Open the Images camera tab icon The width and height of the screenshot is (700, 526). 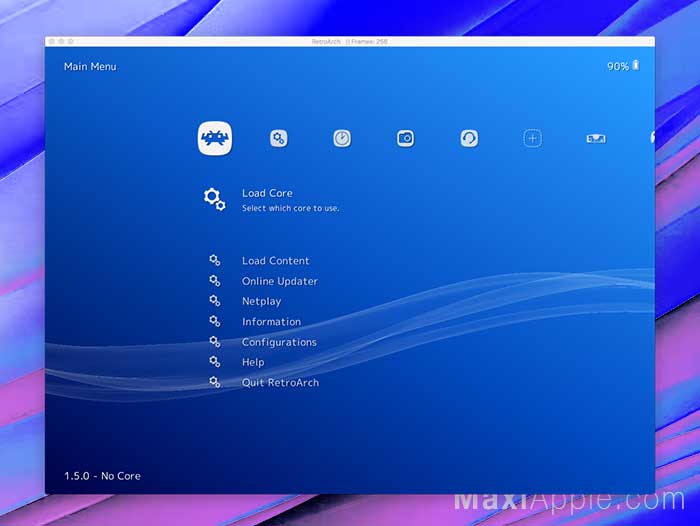click(405, 138)
